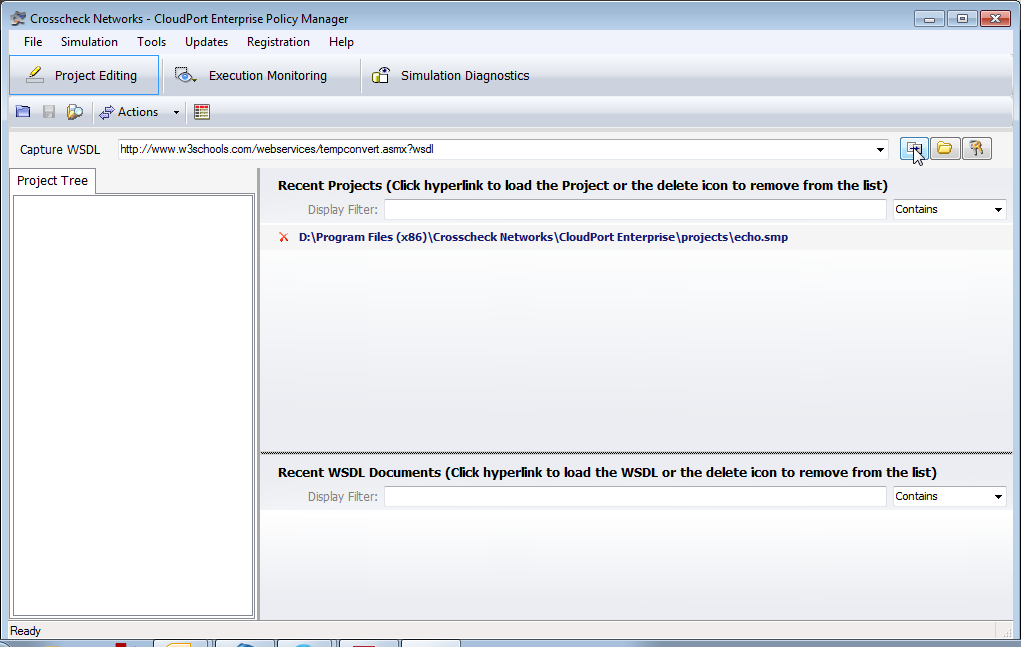Open the File menu
1021x647 pixels.
[x=33, y=42]
